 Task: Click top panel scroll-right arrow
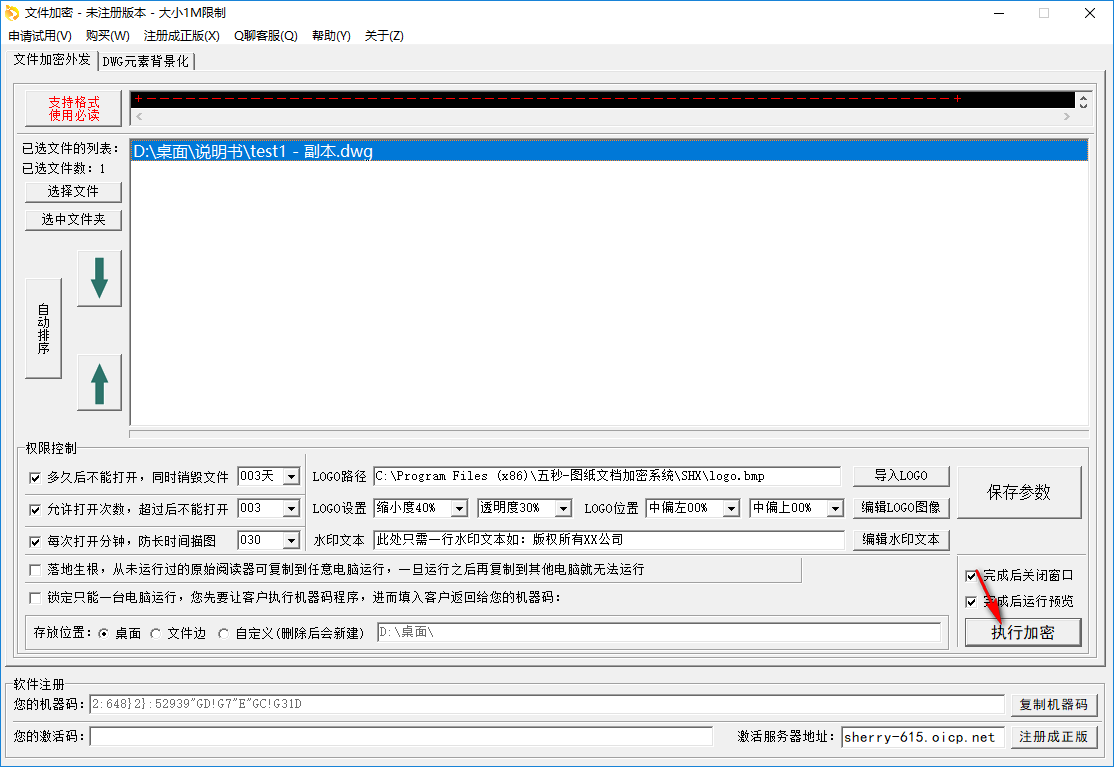pyautogui.click(x=1066, y=116)
